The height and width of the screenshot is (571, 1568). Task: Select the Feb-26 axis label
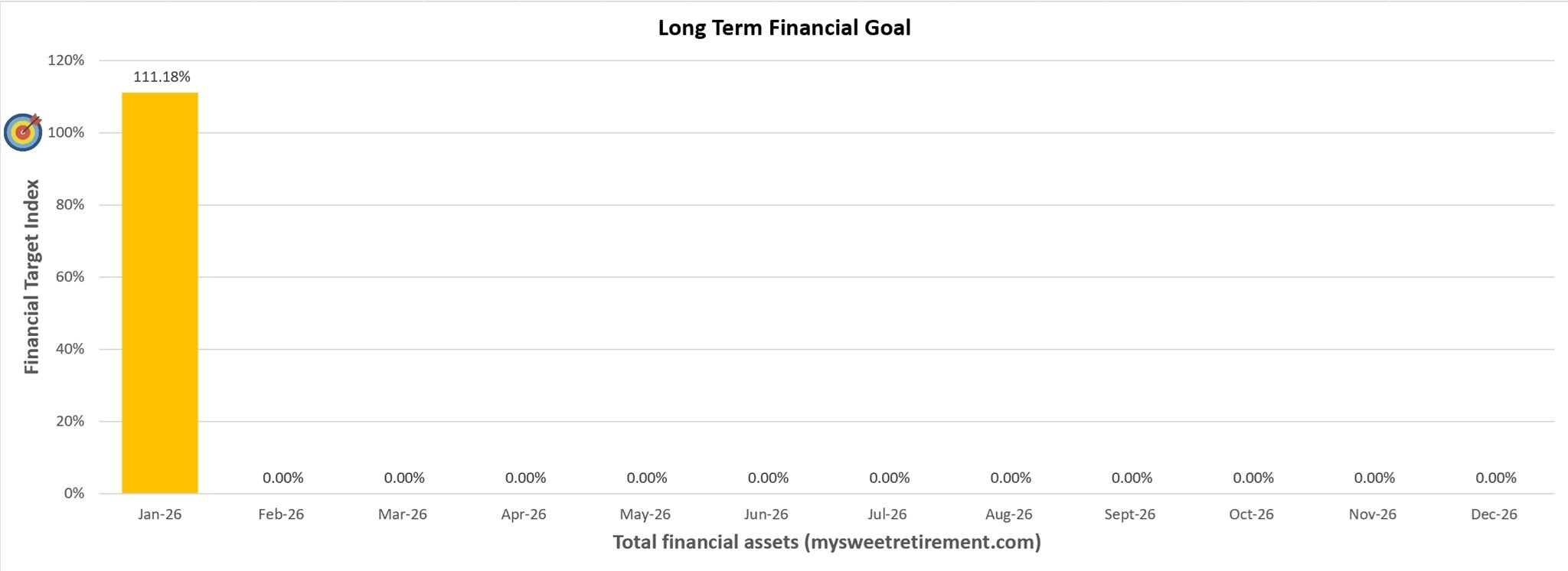point(281,514)
